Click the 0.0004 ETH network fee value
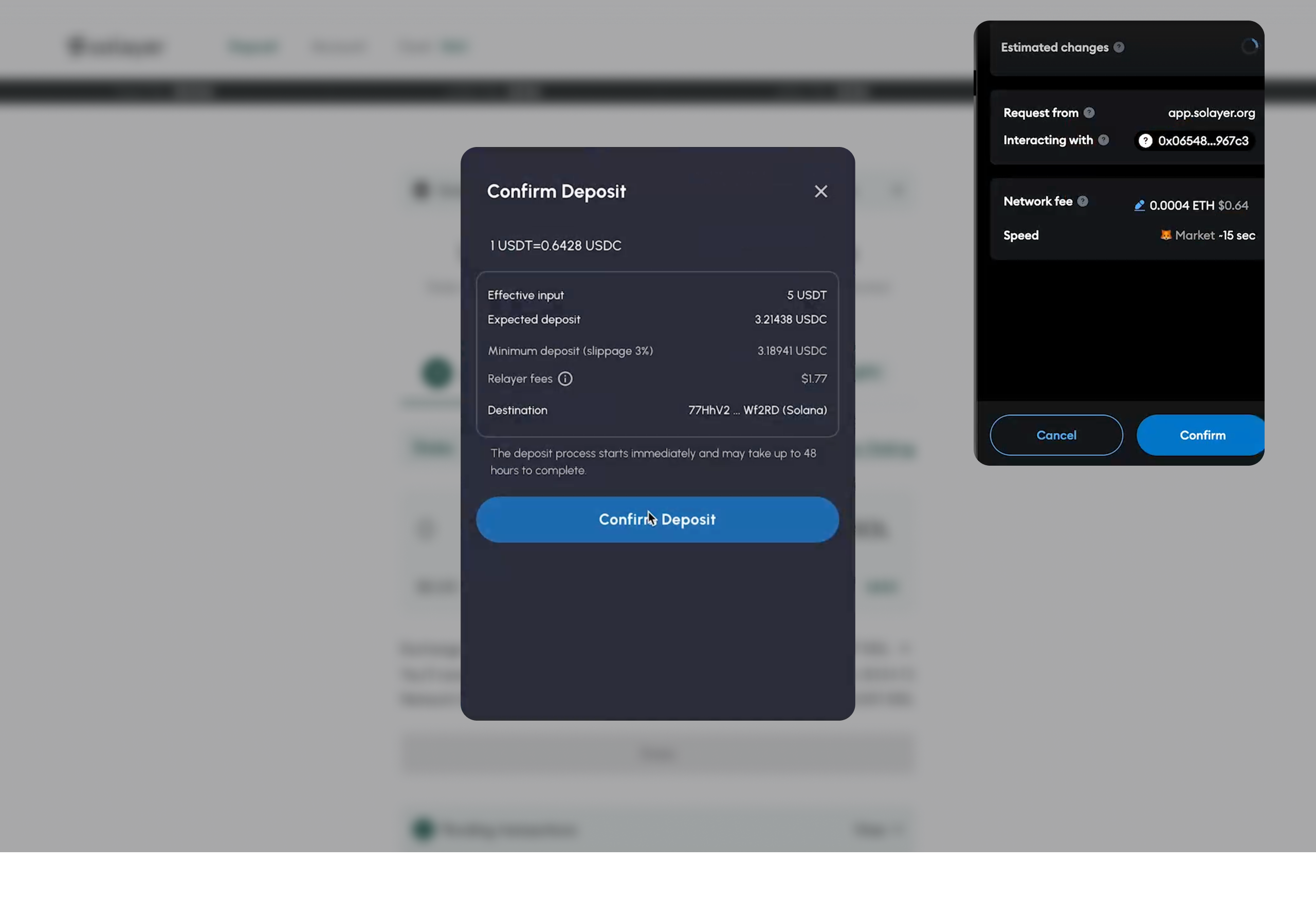 tap(1181, 206)
